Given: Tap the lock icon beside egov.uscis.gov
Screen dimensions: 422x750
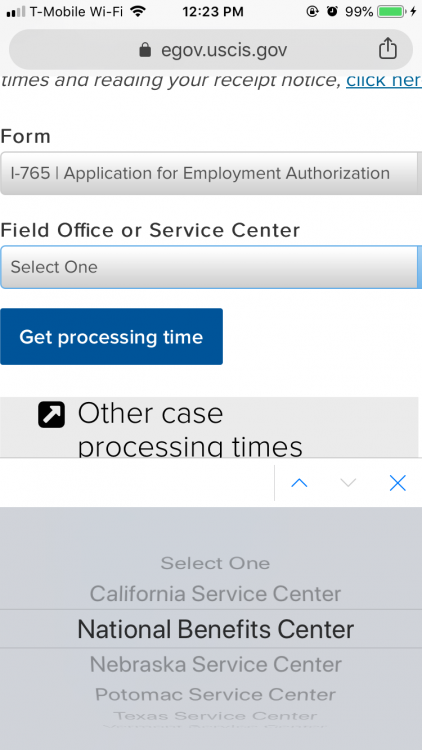Looking at the screenshot, I should 145,50.
